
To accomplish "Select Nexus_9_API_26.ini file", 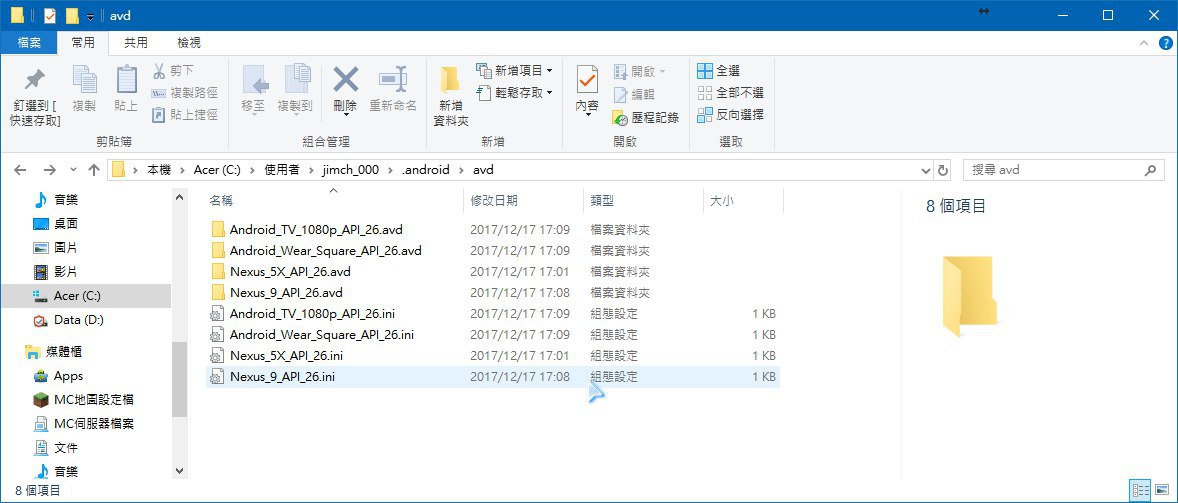I will pos(493,377).
